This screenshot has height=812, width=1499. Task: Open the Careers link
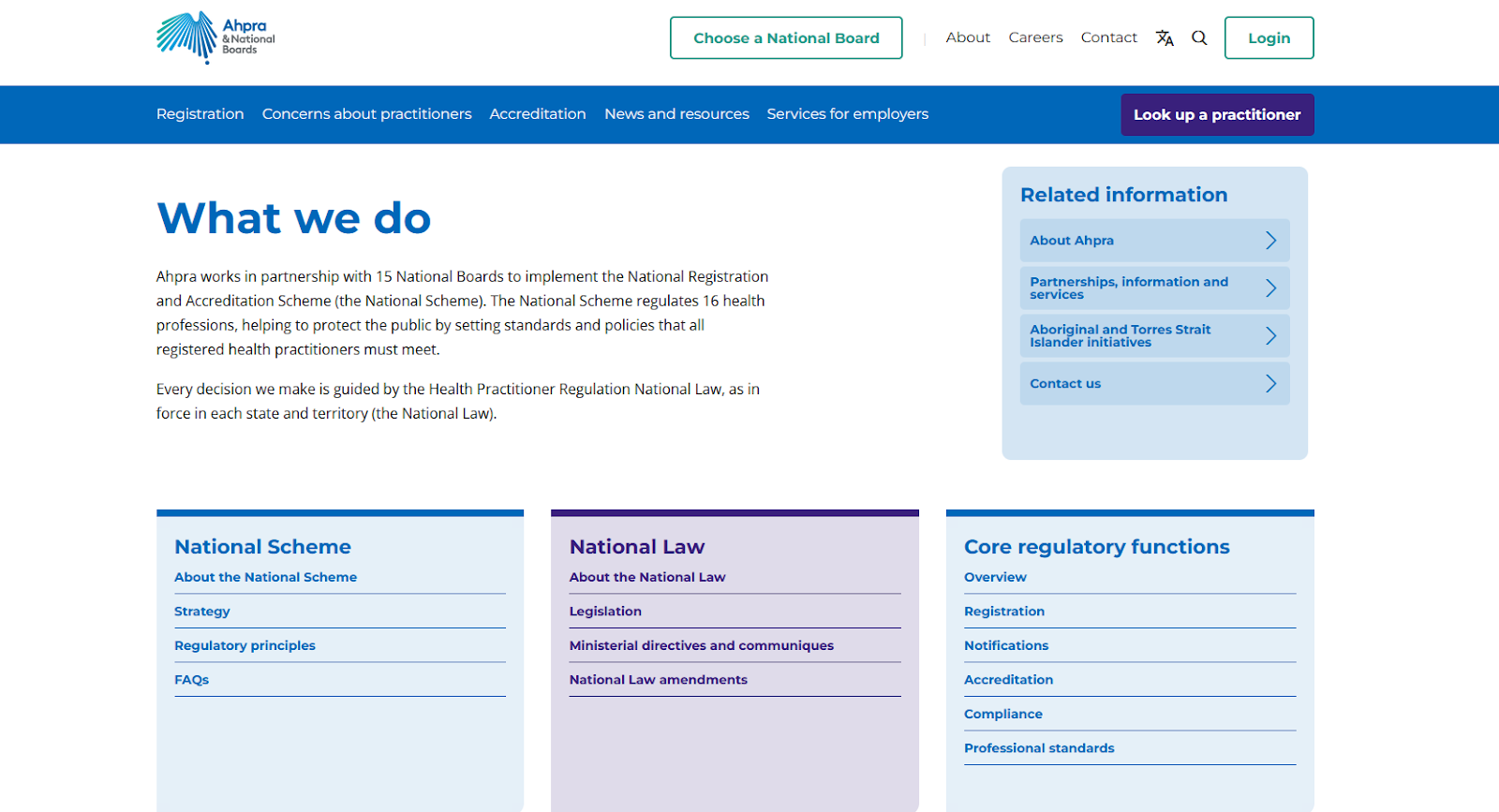[1035, 37]
